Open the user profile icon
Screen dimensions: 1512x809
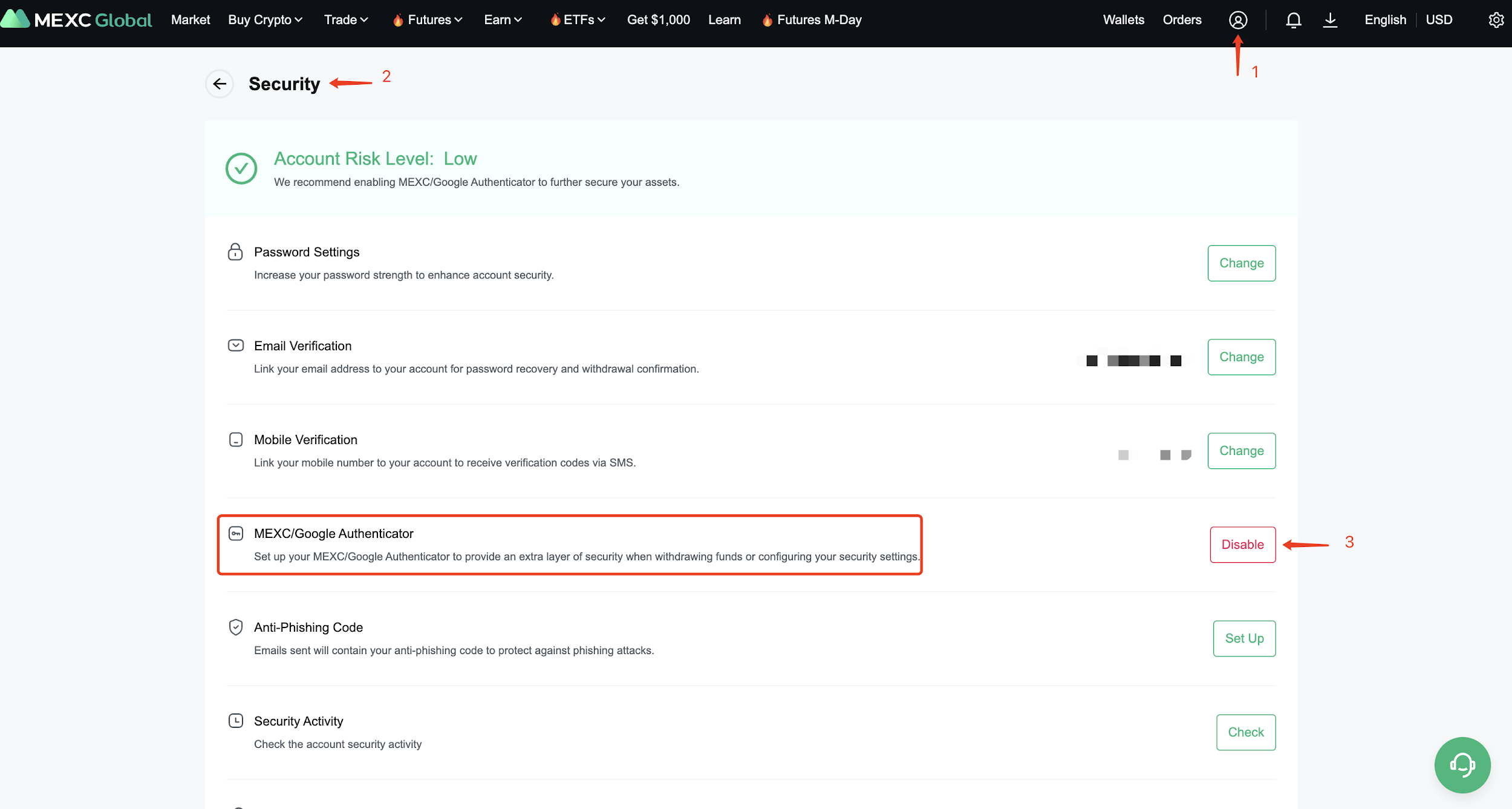pos(1237,20)
